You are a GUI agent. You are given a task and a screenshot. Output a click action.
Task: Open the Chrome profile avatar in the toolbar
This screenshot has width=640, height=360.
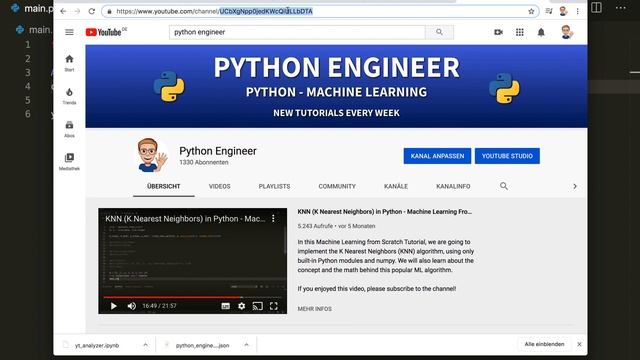tap(563, 11)
